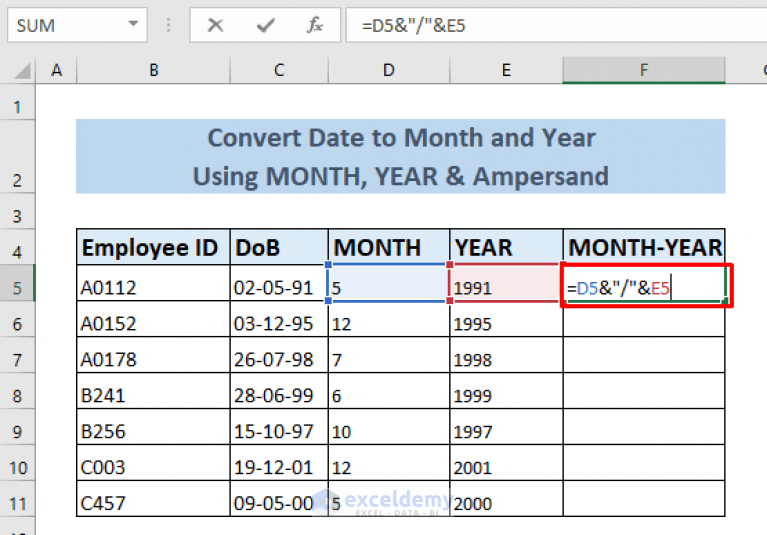
Task: Click cell with Employee ID B256
Action: 153,426
